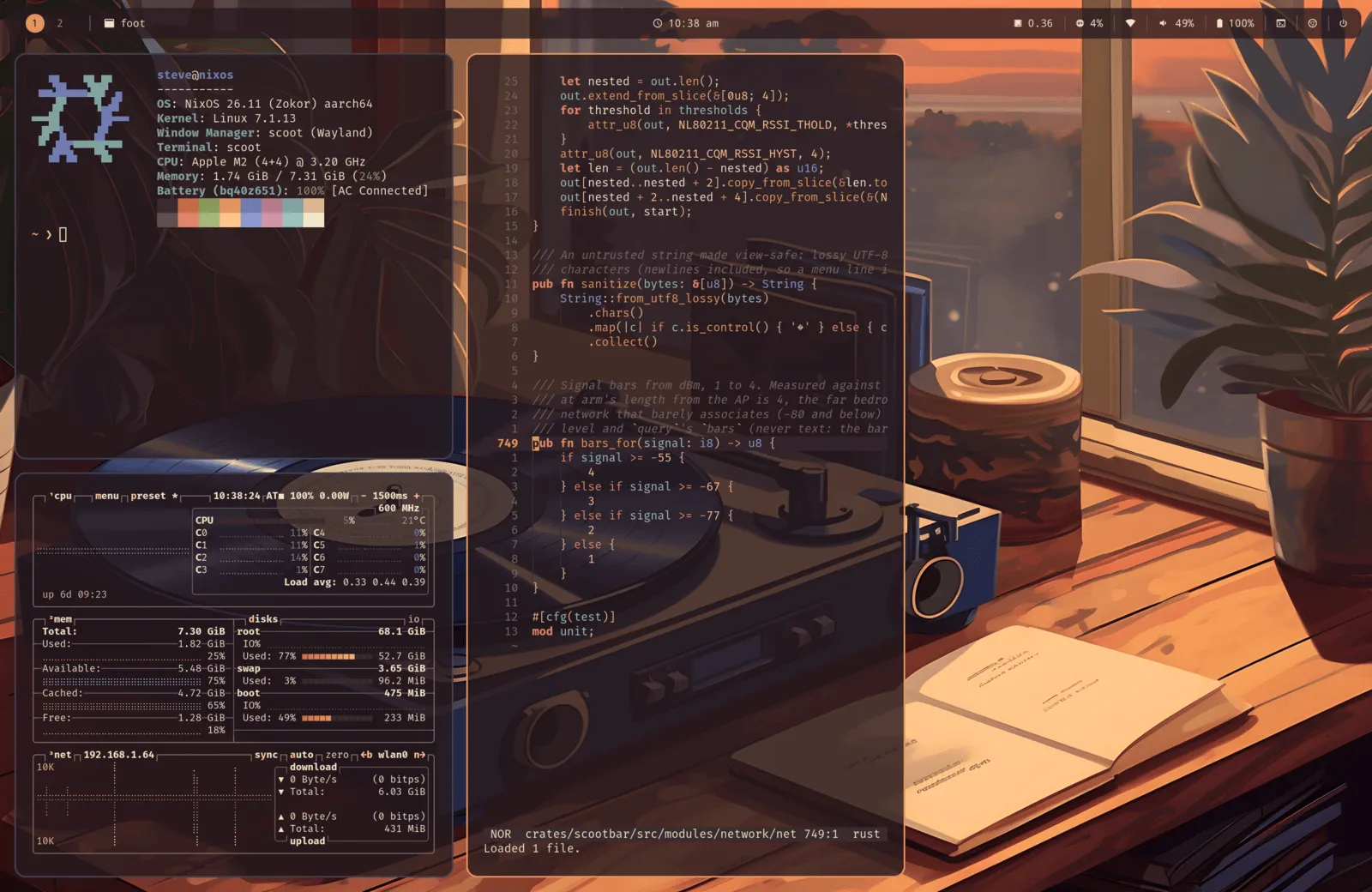
Task: Toggle net auto scaling option
Action: click(302, 755)
